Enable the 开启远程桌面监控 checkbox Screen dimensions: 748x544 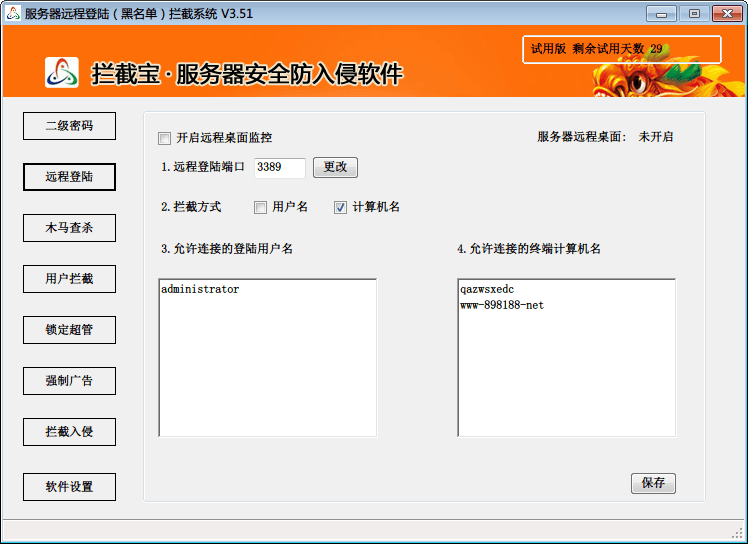click(x=165, y=138)
